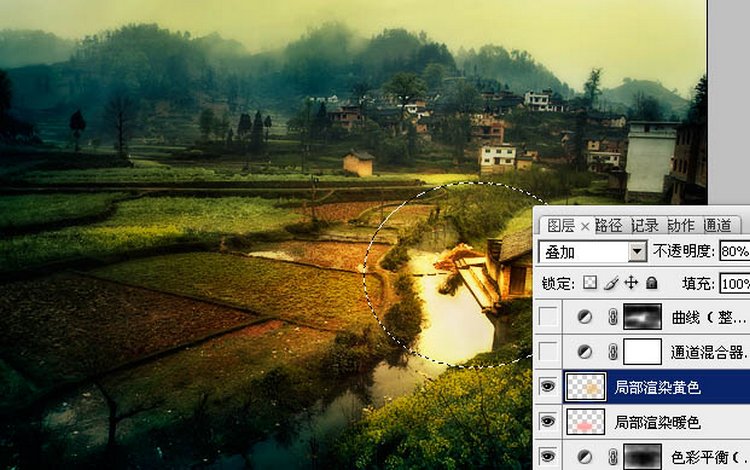Hide the 局部渲染暖色 layer
The image size is (750, 470).
(x=548, y=422)
